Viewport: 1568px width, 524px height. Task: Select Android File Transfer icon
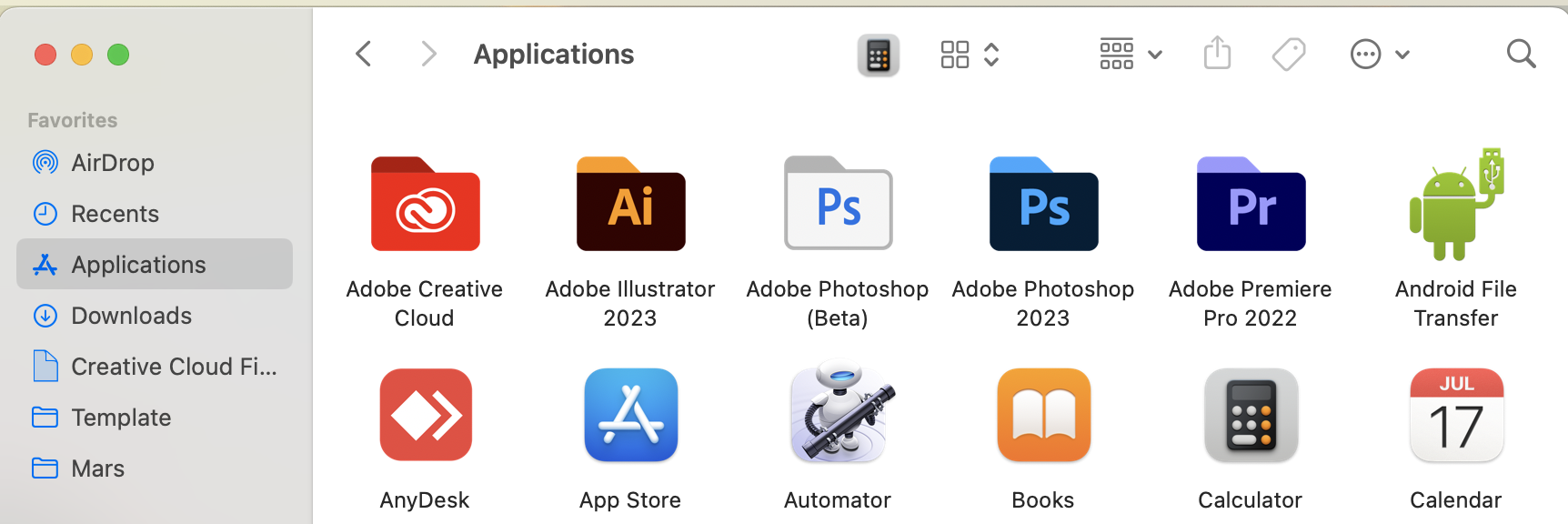(x=1456, y=204)
